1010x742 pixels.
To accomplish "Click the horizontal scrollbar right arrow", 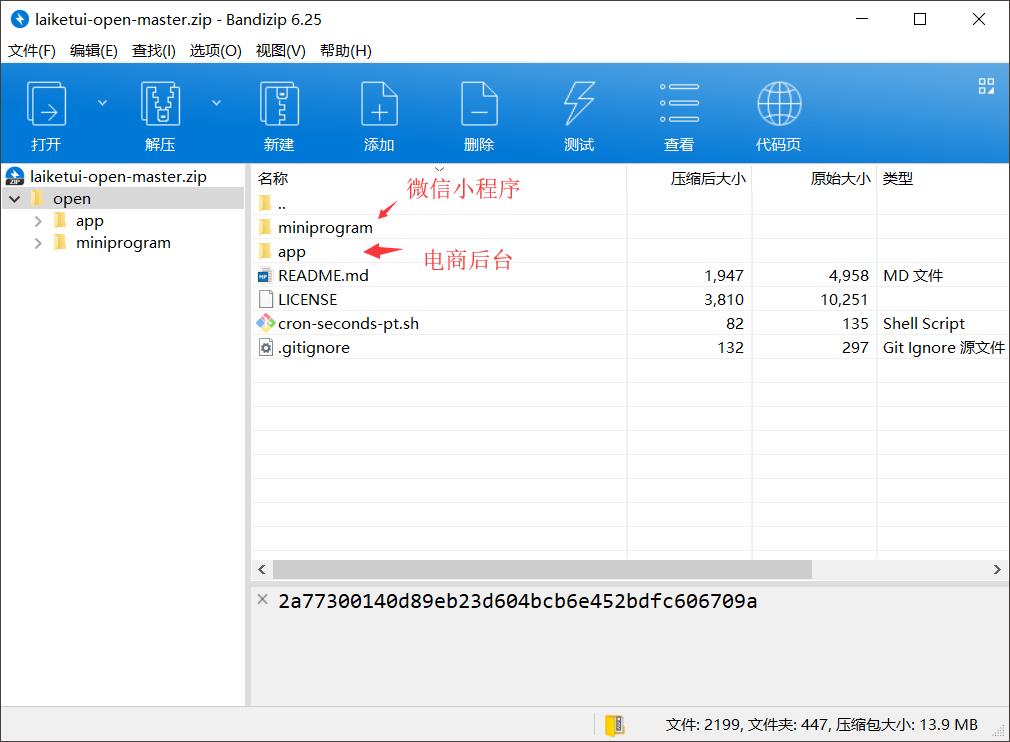I will pyautogui.click(x=997, y=569).
